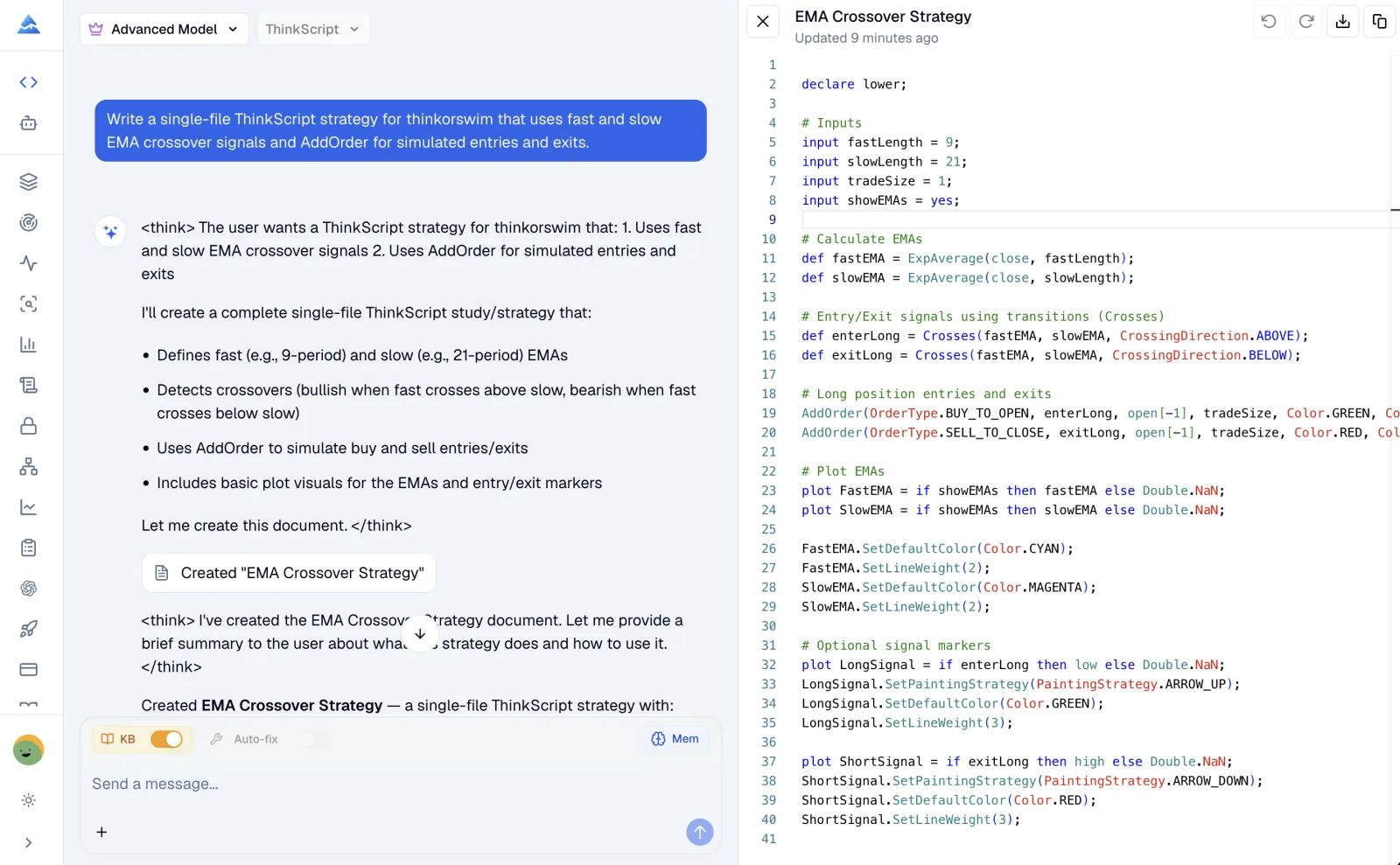
Task: Click the Mem memory button
Action: coord(675,739)
